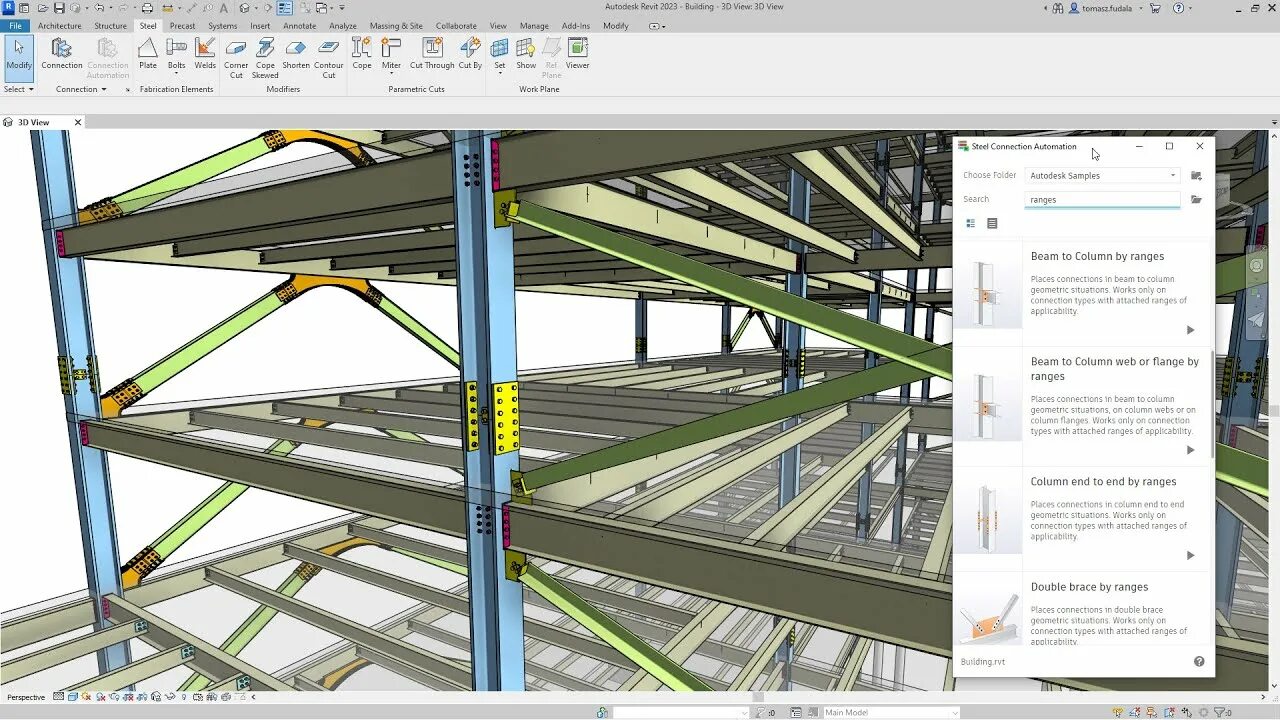Click the ranges search field

pyautogui.click(x=1102, y=200)
